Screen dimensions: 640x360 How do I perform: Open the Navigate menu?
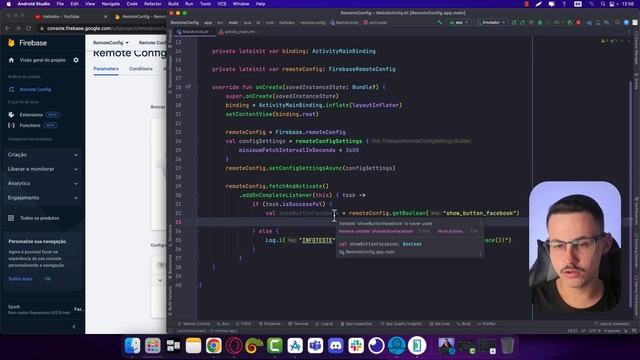[x=111, y=4]
